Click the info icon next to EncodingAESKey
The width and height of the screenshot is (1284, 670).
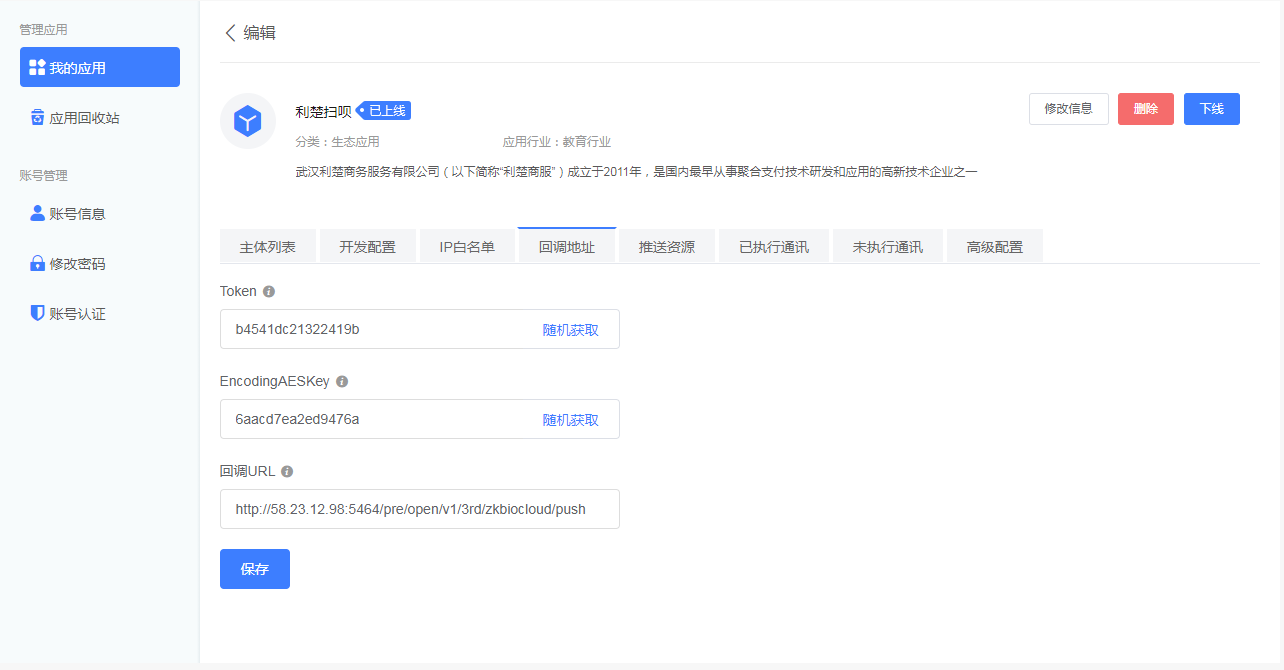tap(341, 381)
